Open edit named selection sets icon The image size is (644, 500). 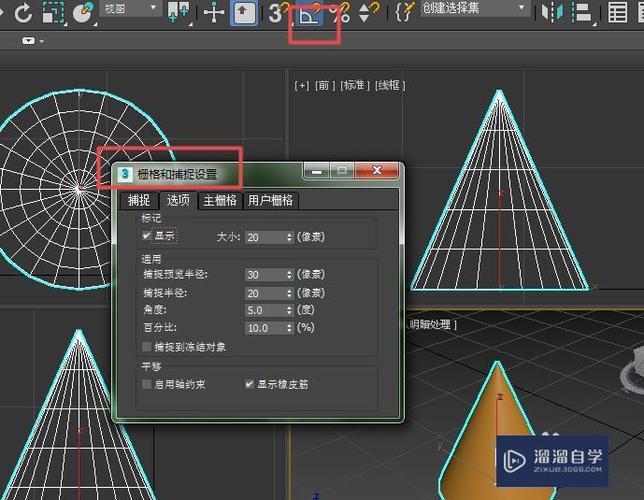click(x=405, y=12)
